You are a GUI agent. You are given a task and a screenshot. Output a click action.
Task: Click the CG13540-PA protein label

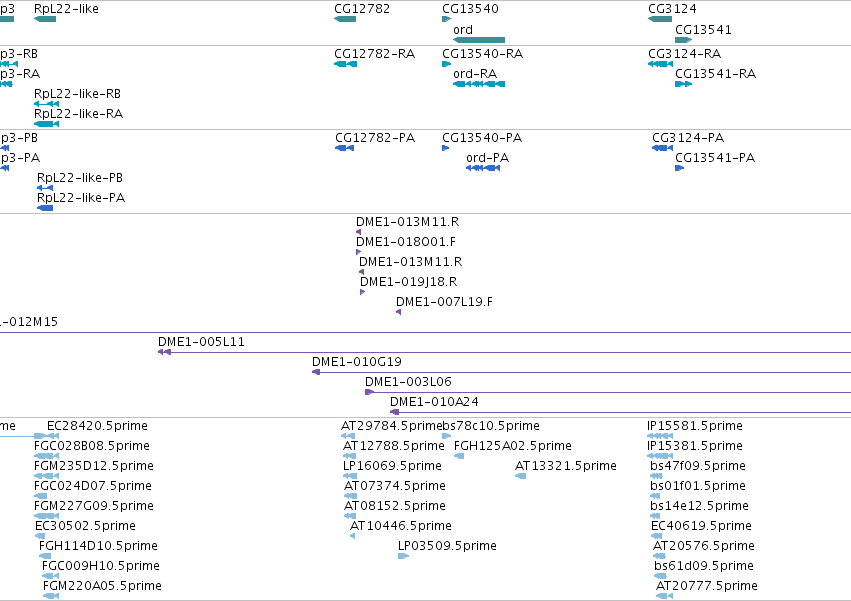point(482,137)
